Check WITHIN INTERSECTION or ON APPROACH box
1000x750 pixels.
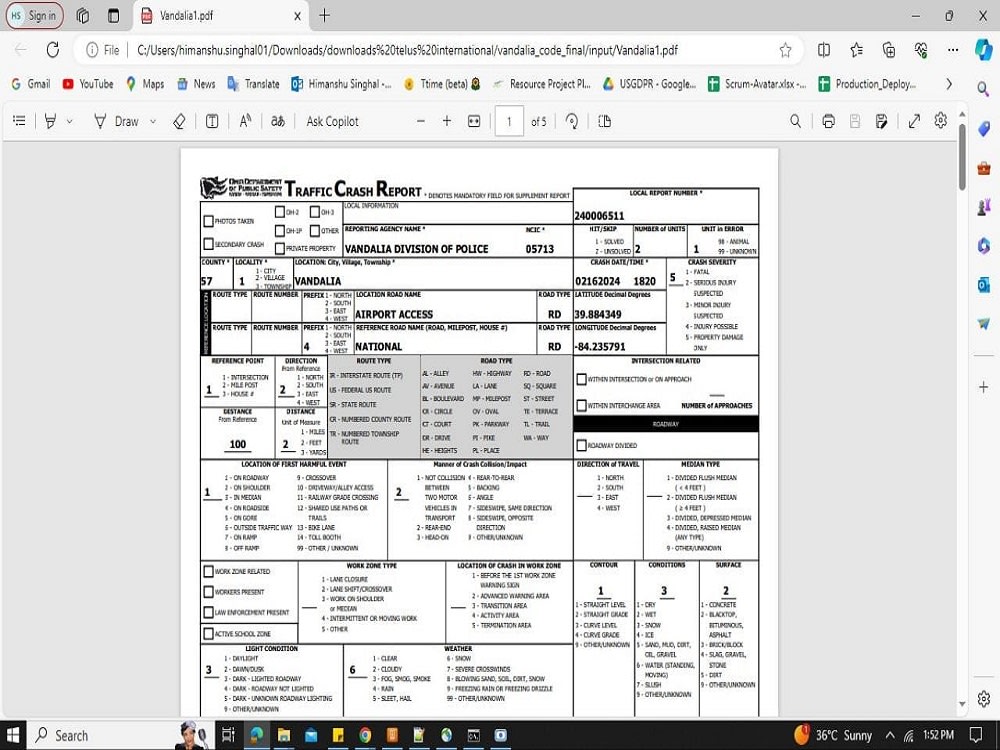click(x=582, y=379)
